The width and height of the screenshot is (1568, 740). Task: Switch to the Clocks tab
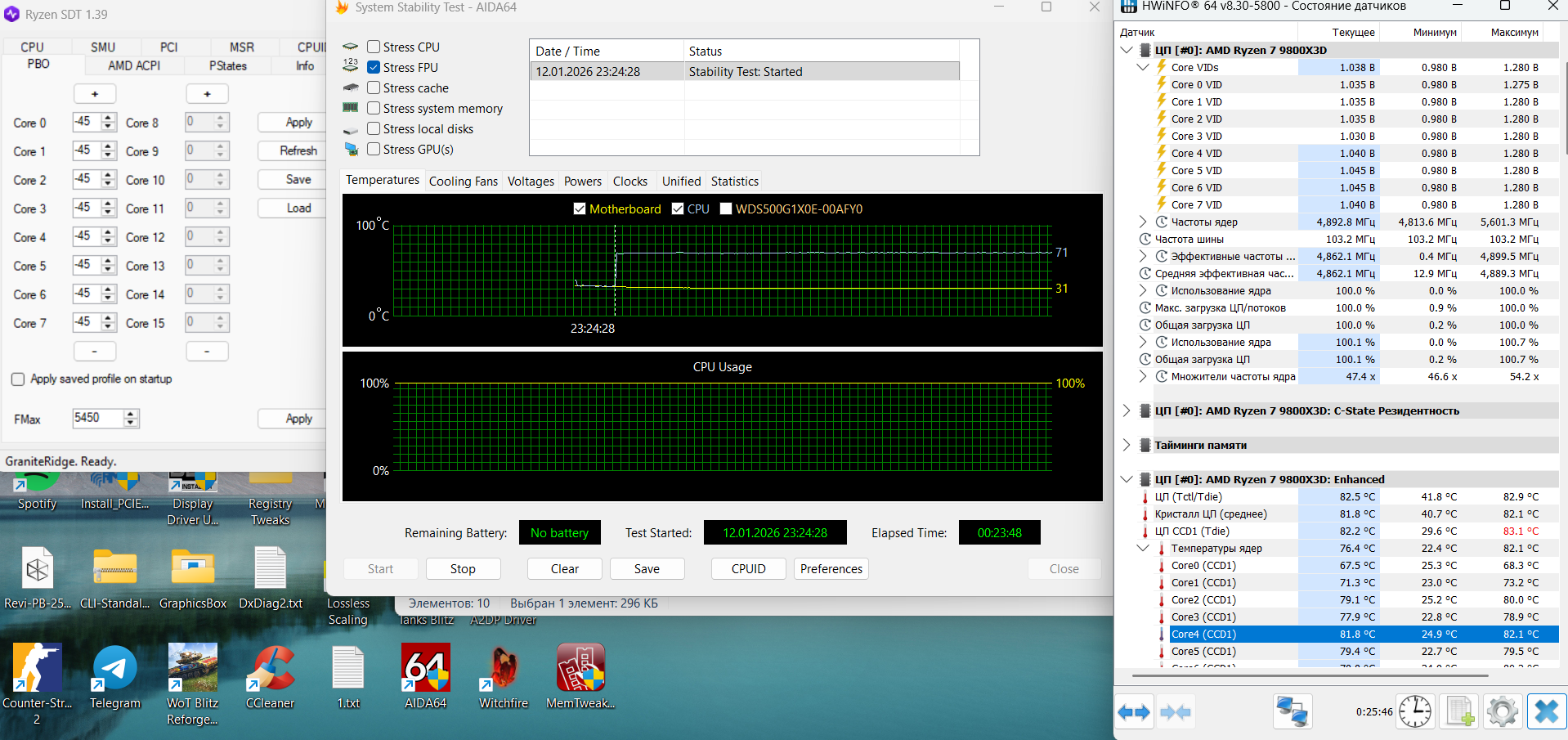coord(630,182)
